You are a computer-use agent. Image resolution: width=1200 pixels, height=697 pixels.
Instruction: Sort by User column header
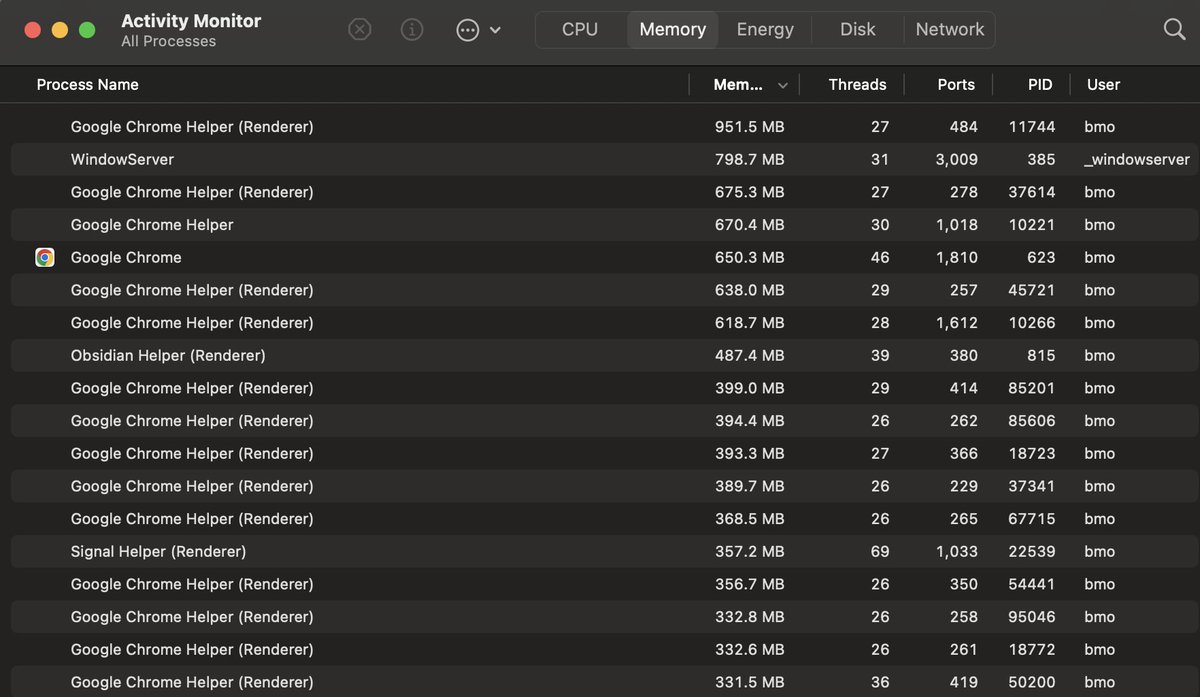coord(1103,85)
